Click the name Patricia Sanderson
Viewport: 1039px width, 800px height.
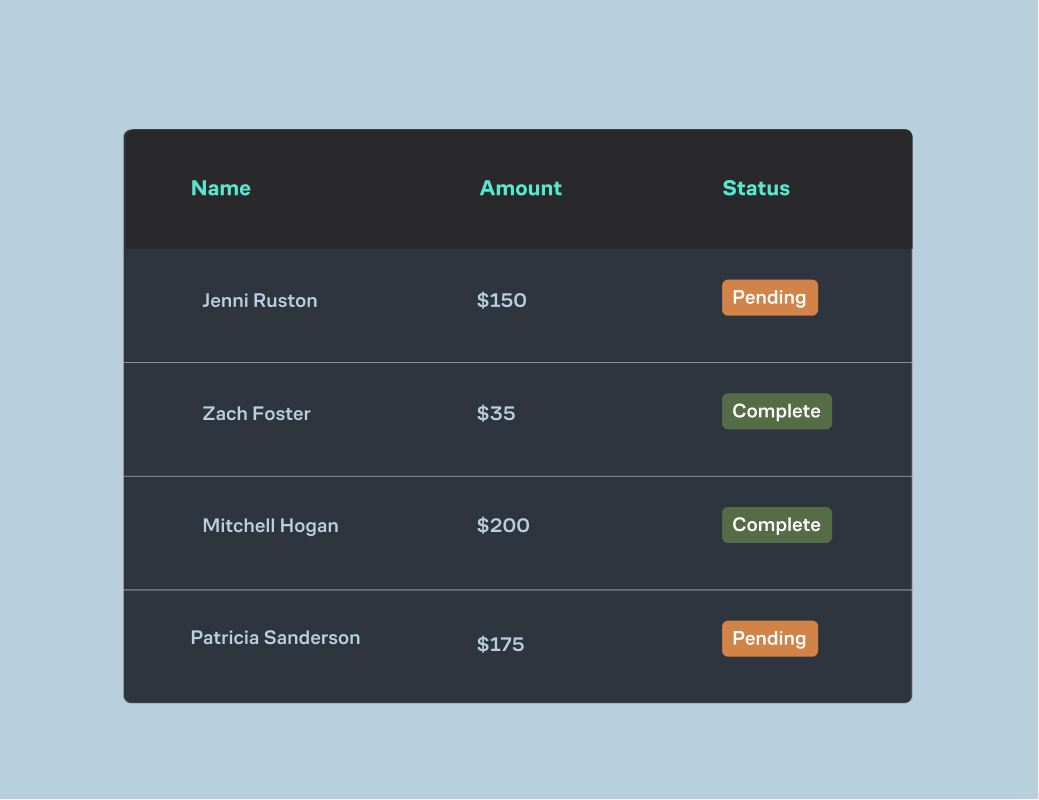(x=274, y=637)
